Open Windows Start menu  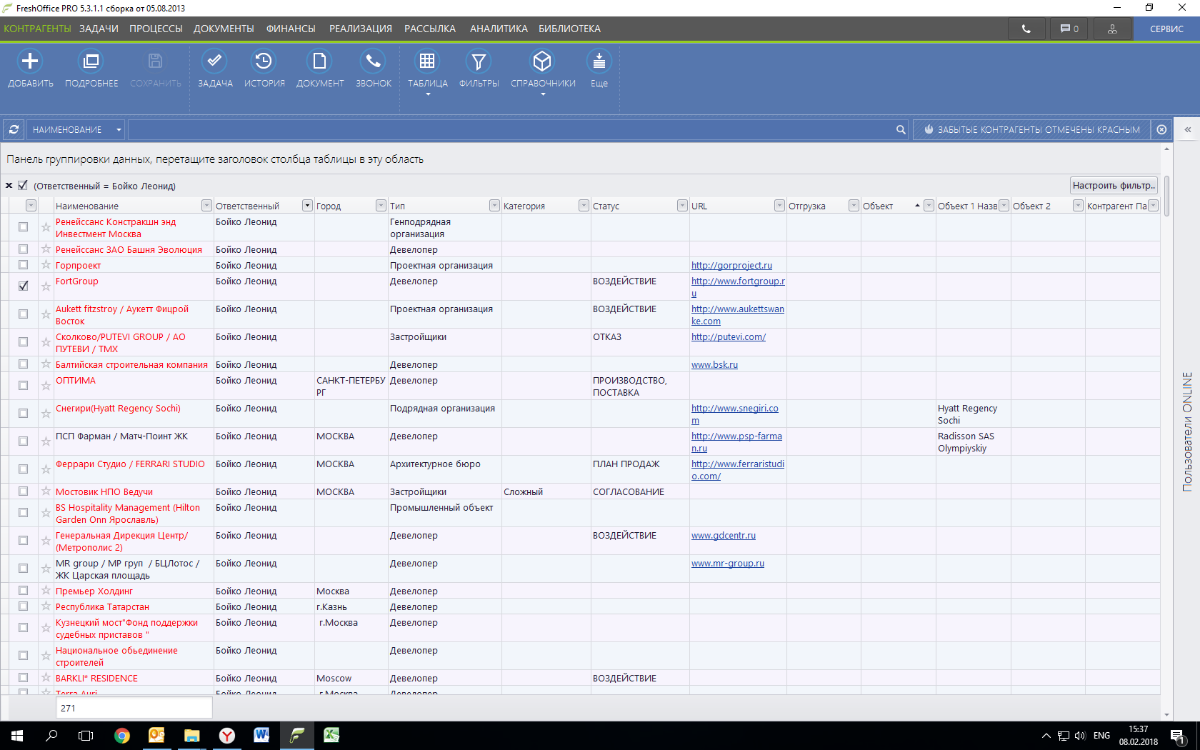click(x=17, y=735)
